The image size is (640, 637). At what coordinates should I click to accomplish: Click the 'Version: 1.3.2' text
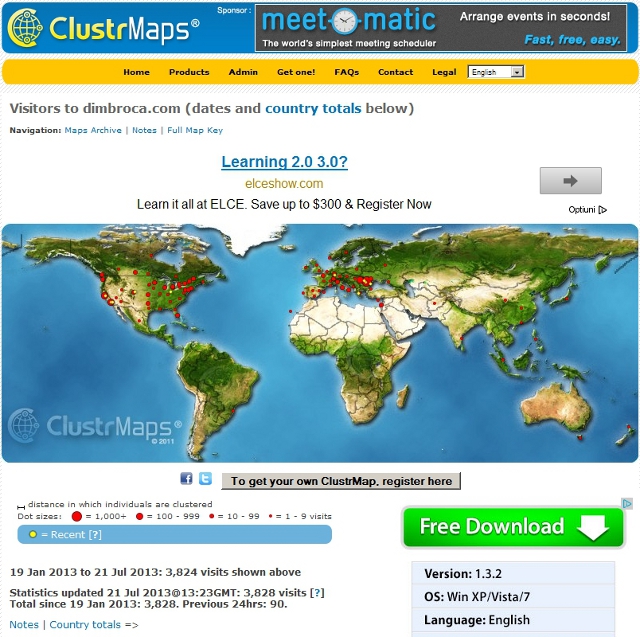463,574
